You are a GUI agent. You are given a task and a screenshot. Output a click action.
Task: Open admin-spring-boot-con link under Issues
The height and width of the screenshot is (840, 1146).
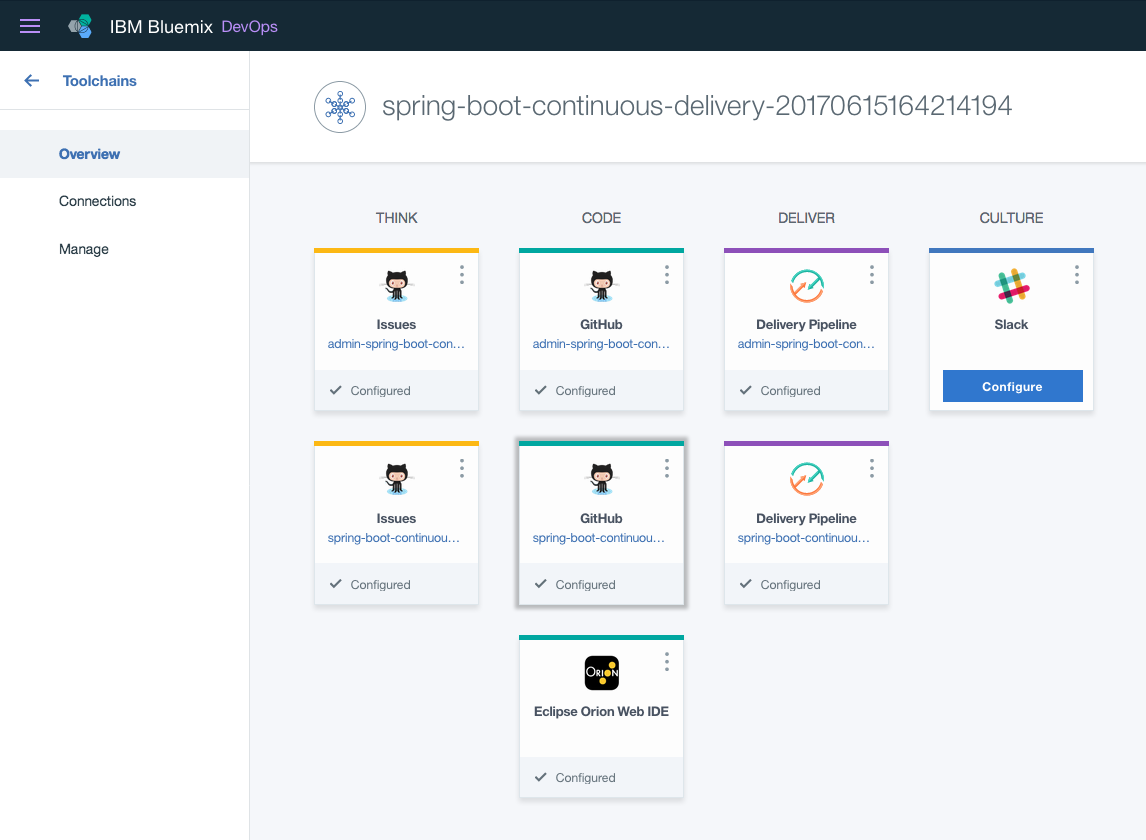(x=396, y=344)
